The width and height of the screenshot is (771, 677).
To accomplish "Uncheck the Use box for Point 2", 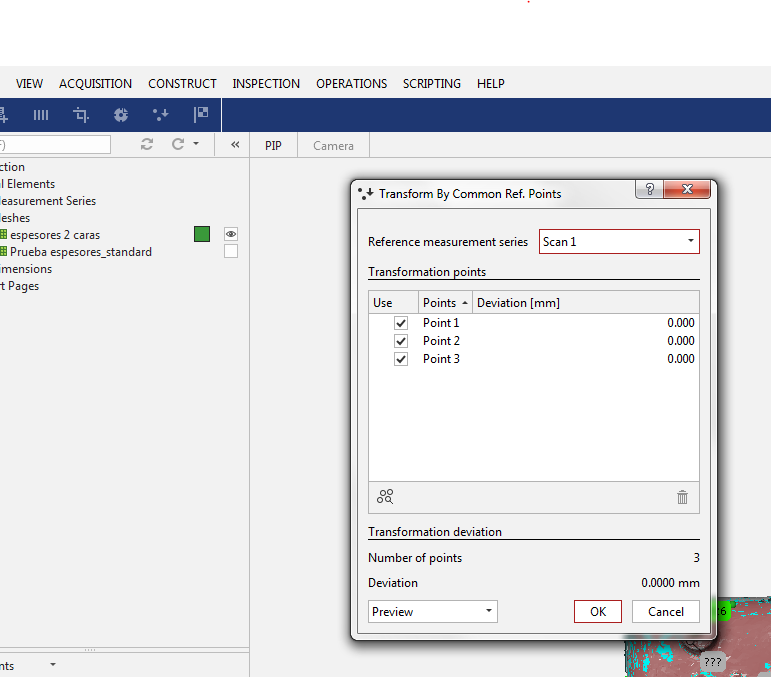I will pos(401,341).
